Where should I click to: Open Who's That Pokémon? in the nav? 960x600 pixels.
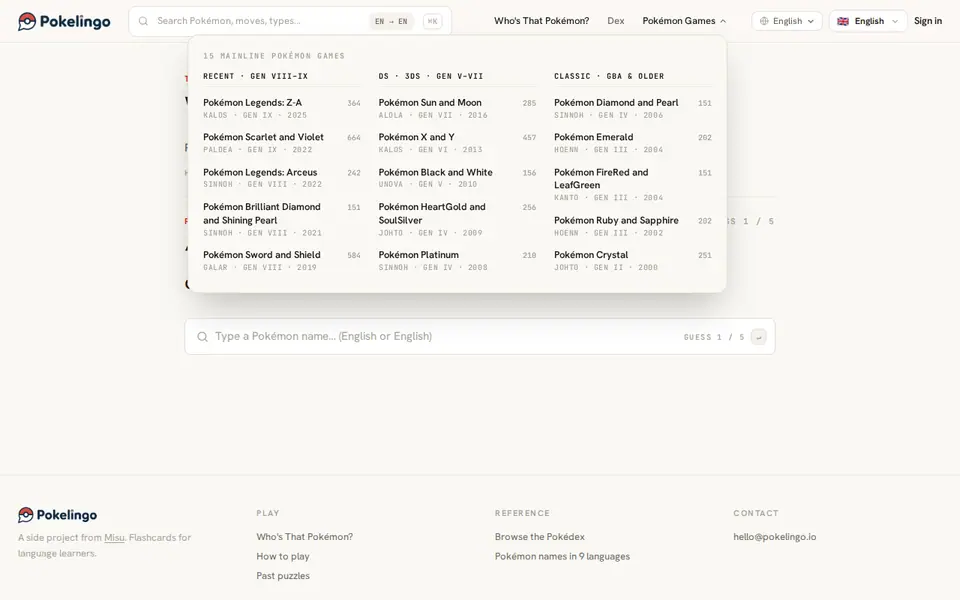[x=541, y=21]
